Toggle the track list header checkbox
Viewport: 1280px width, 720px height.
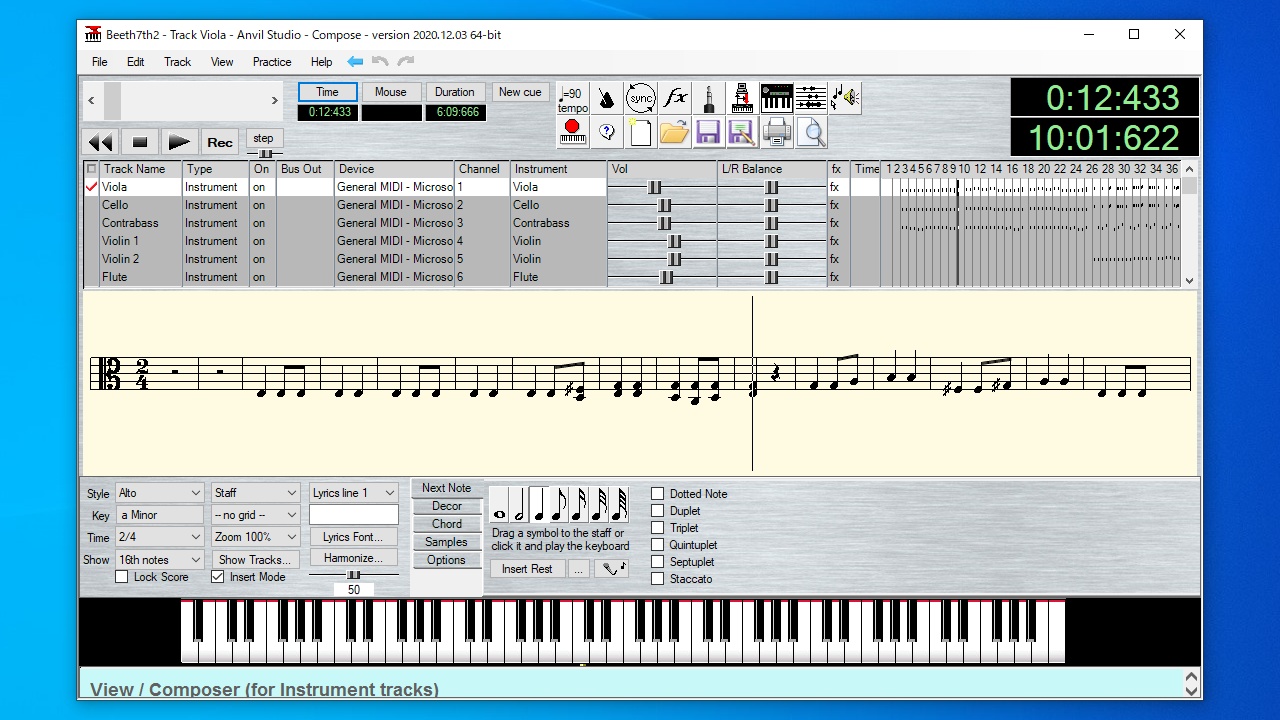[x=91, y=169]
